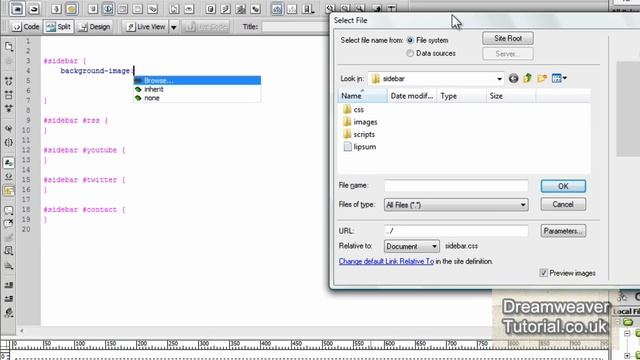Open the css folder

[x=353, y=109]
